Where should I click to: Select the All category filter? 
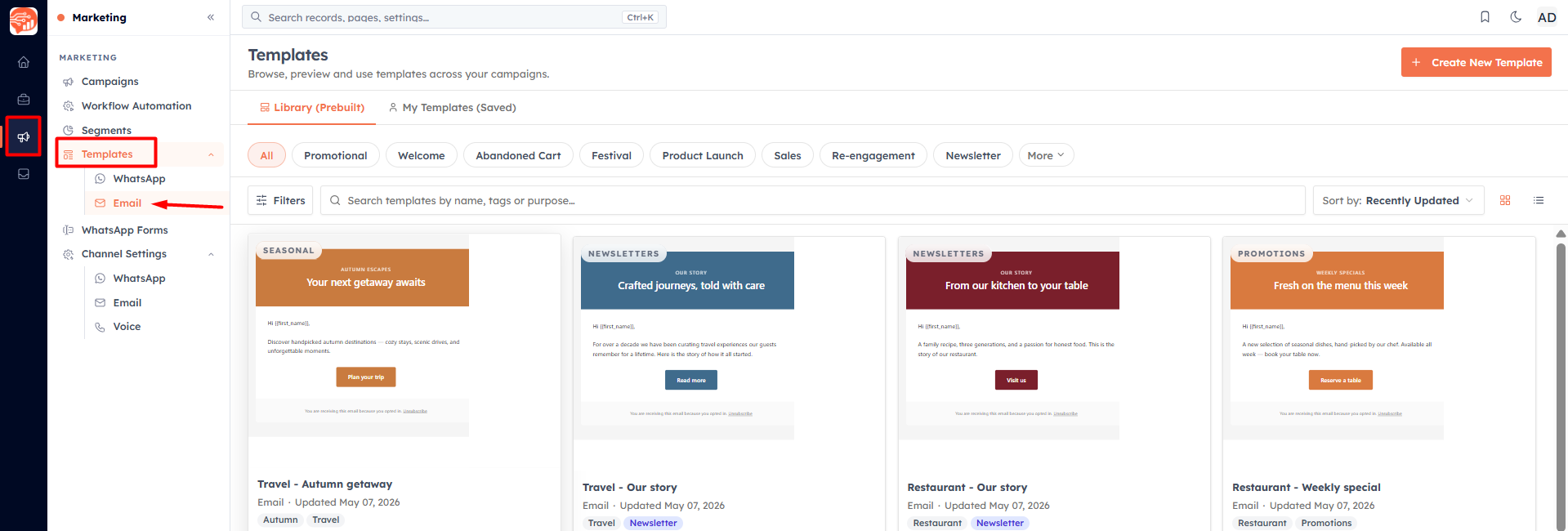pos(266,155)
